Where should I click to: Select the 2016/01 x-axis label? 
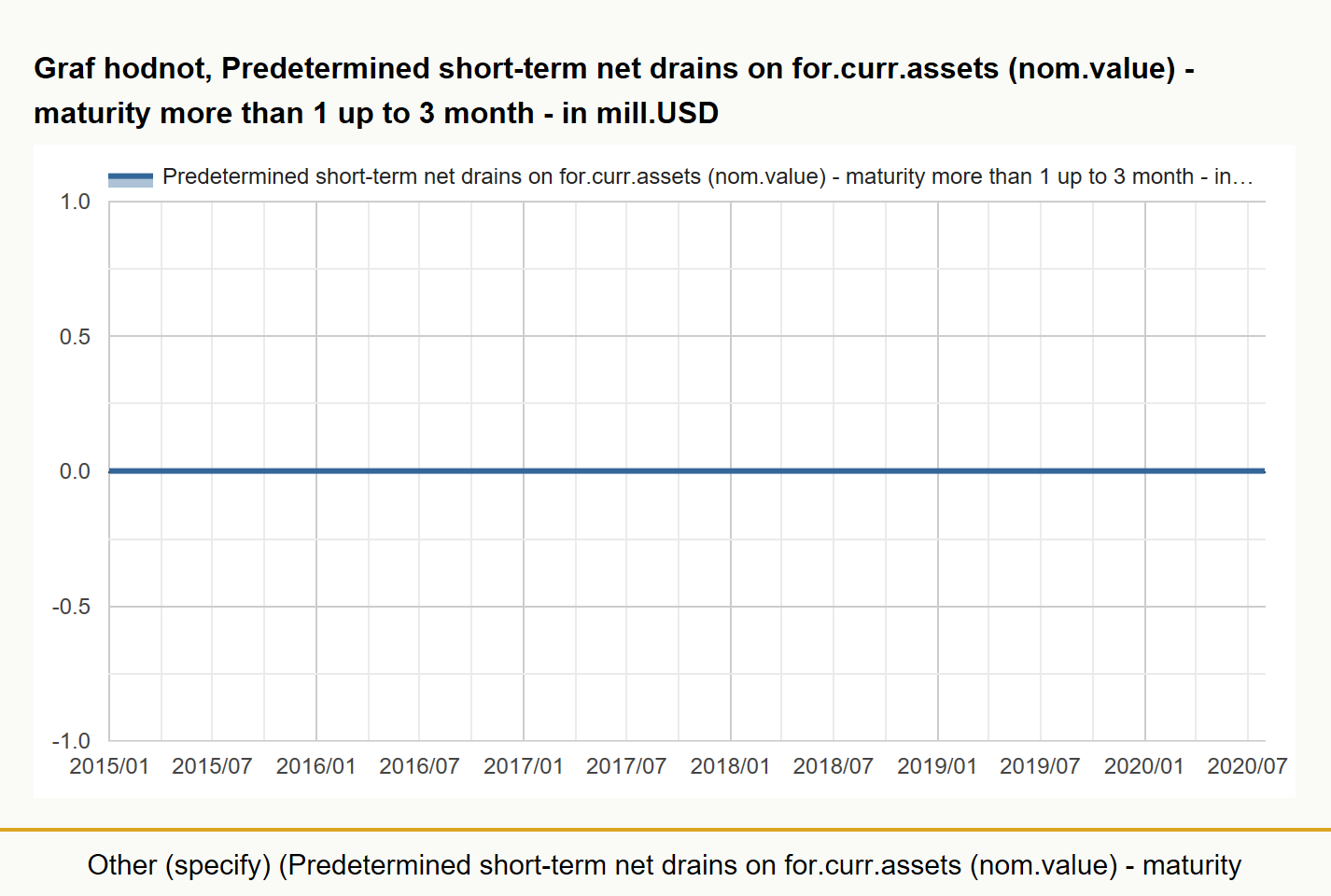pyautogui.click(x=316, y=766)
